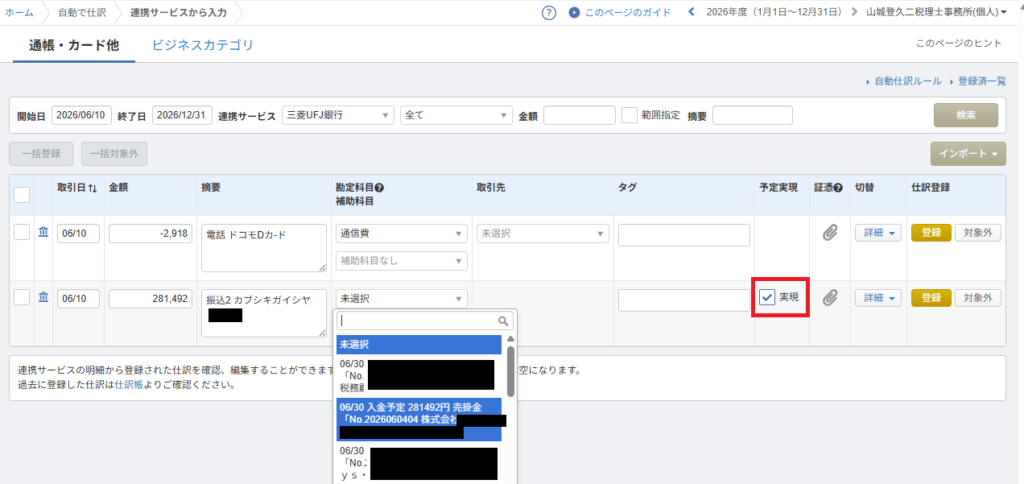1024x484 pixels.
Task: Open 登録済一覧 link
Action: (x=982, y=82)
